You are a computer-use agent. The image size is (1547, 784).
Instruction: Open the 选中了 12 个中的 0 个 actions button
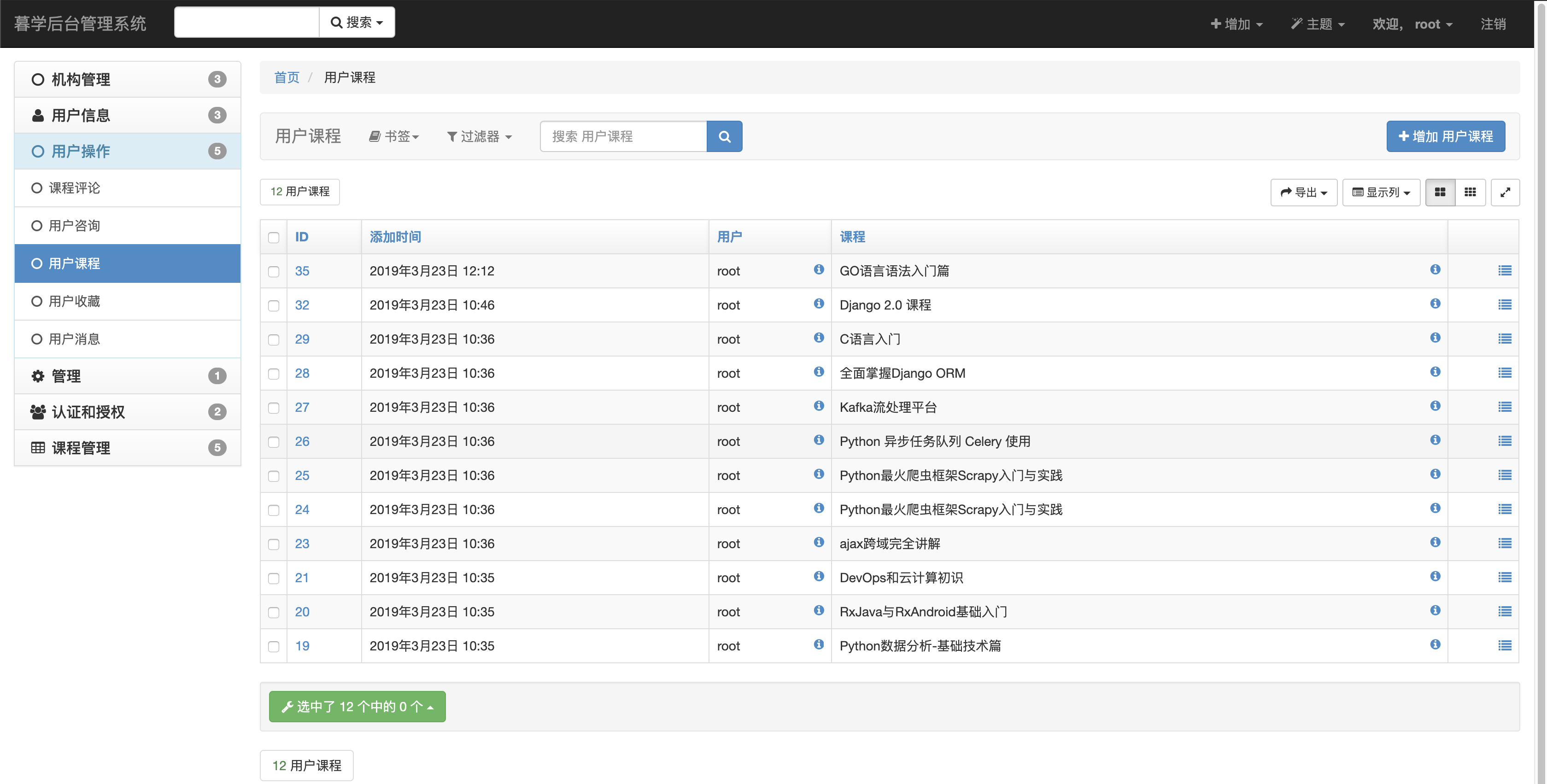(x=357, y=707)
